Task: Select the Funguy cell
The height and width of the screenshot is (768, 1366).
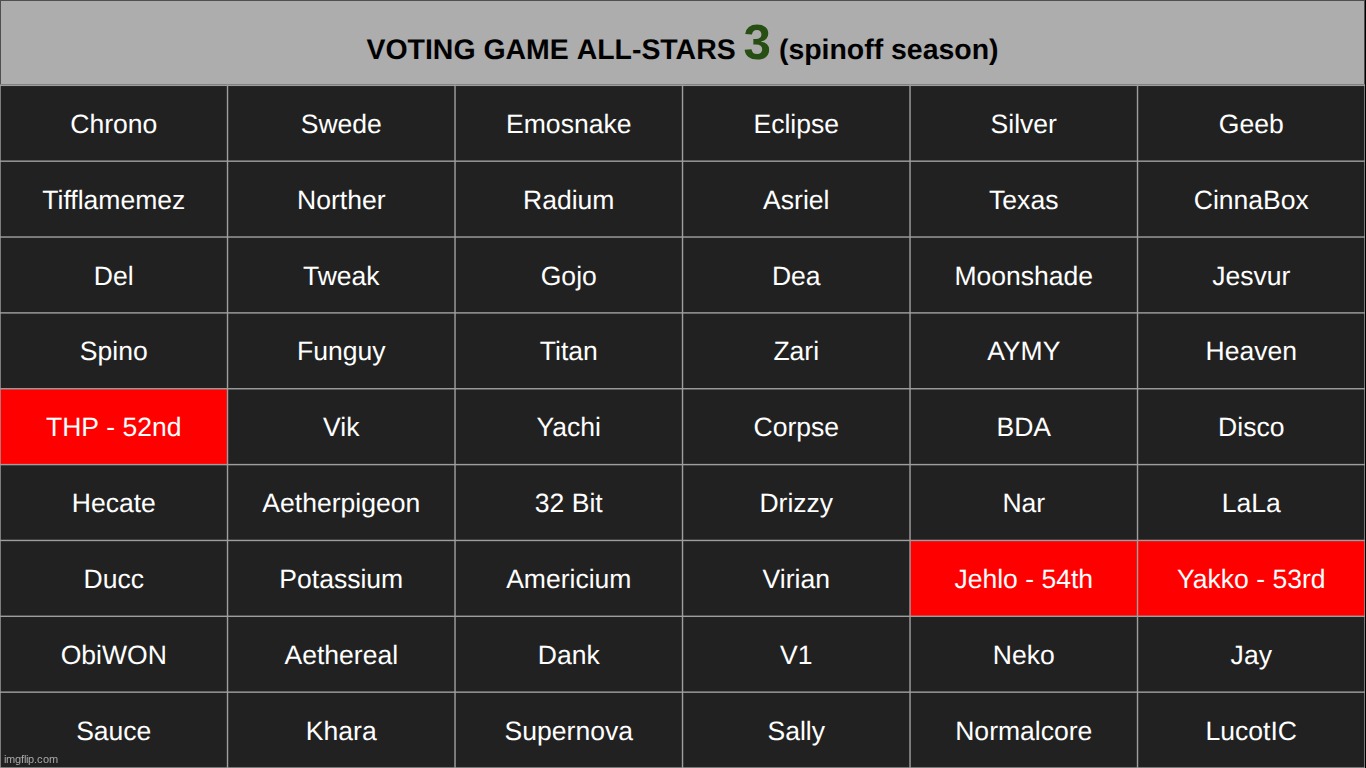Action: pyautogui.click(x=341, y=351)
